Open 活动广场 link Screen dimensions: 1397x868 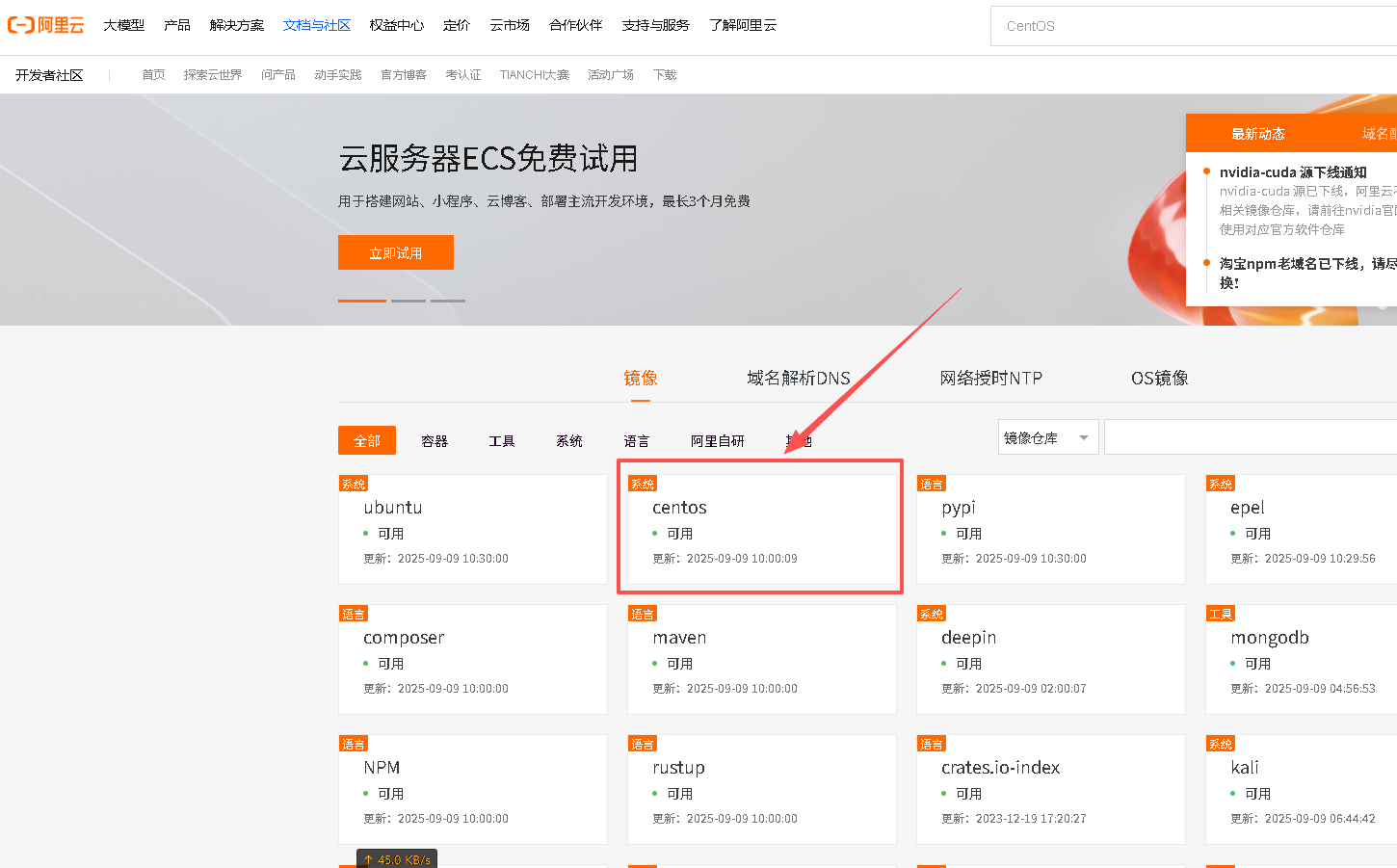[x=611, y=75]
